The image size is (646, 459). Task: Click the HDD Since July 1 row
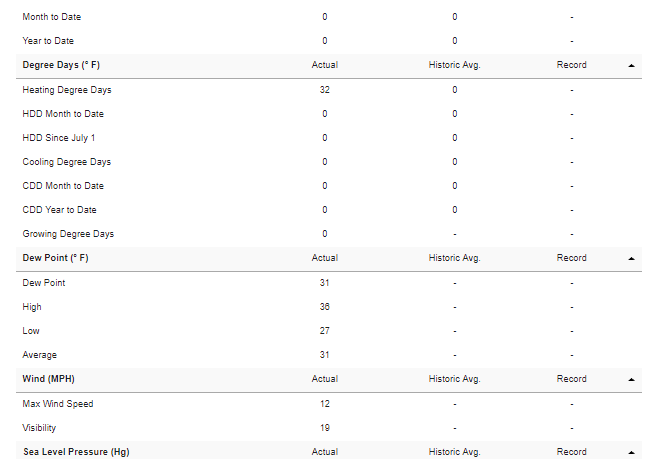pos(329,138)
